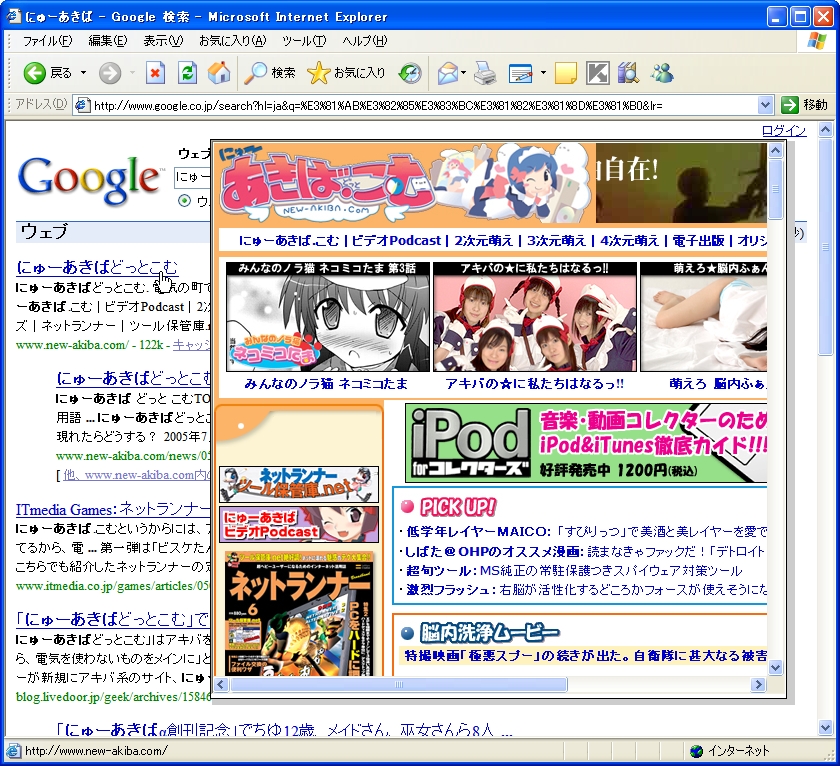Open ITmedia Games search result link
Viewport: 840px width, 766px height.
[x=112, y=508]
